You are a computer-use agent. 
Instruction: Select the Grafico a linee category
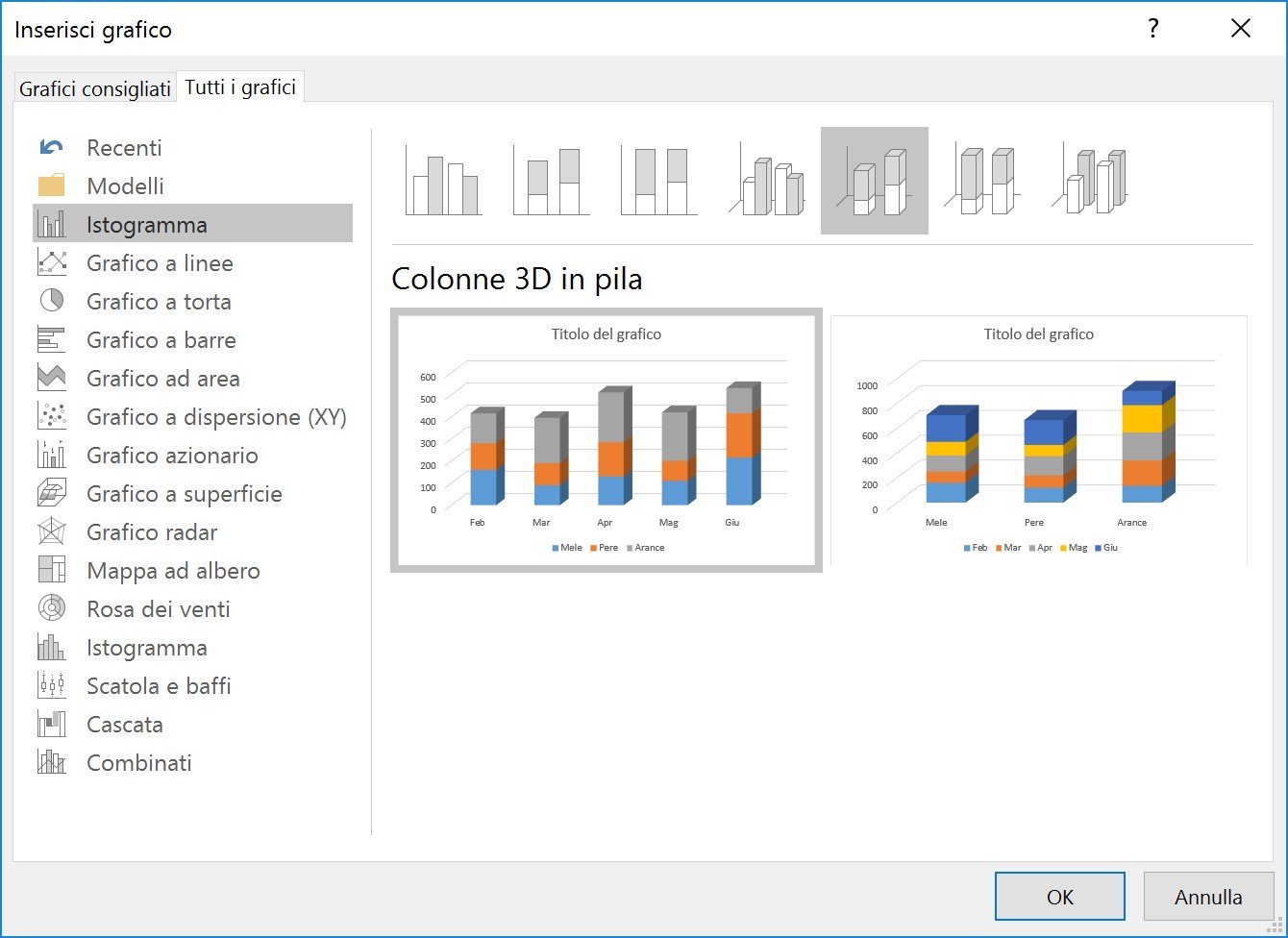[192, 262]
